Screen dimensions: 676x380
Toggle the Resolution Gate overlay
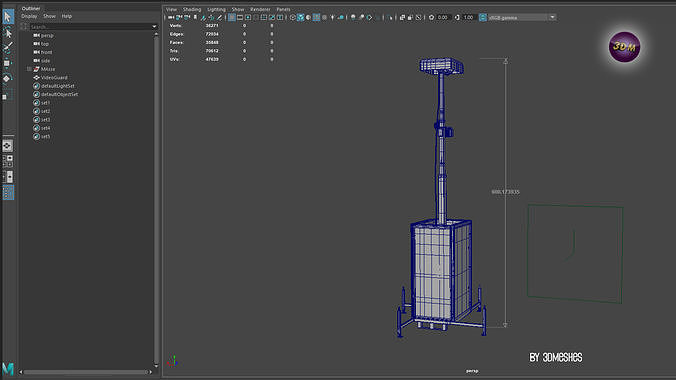(248, 17)
